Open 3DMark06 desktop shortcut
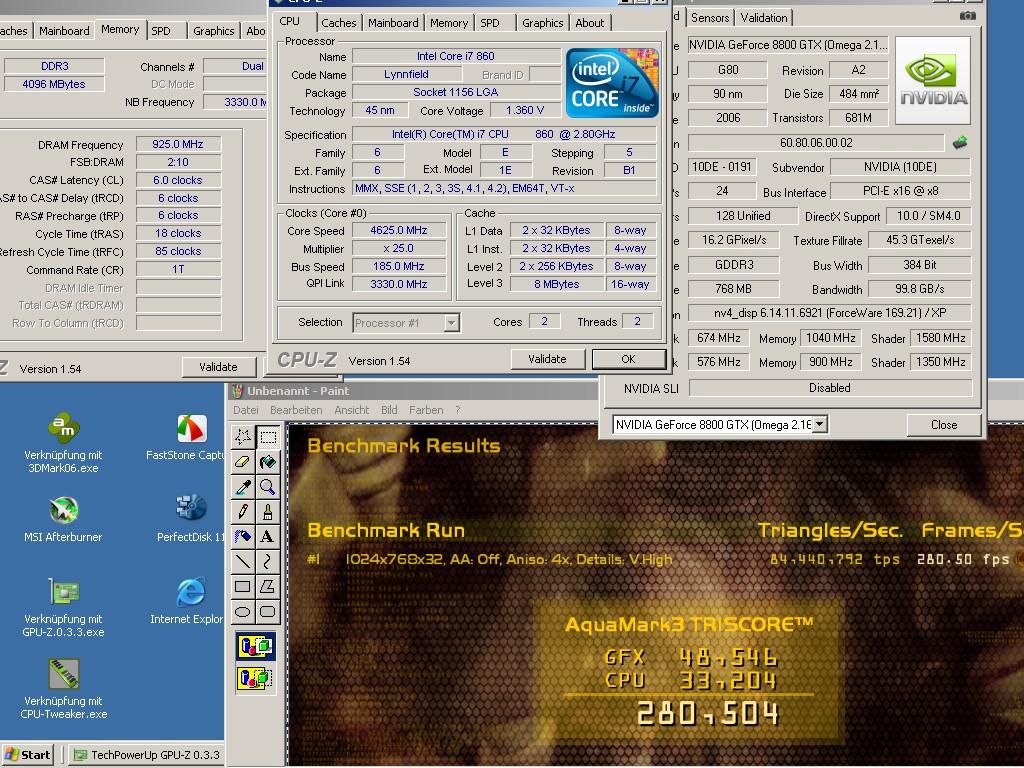 click(63, 442)
